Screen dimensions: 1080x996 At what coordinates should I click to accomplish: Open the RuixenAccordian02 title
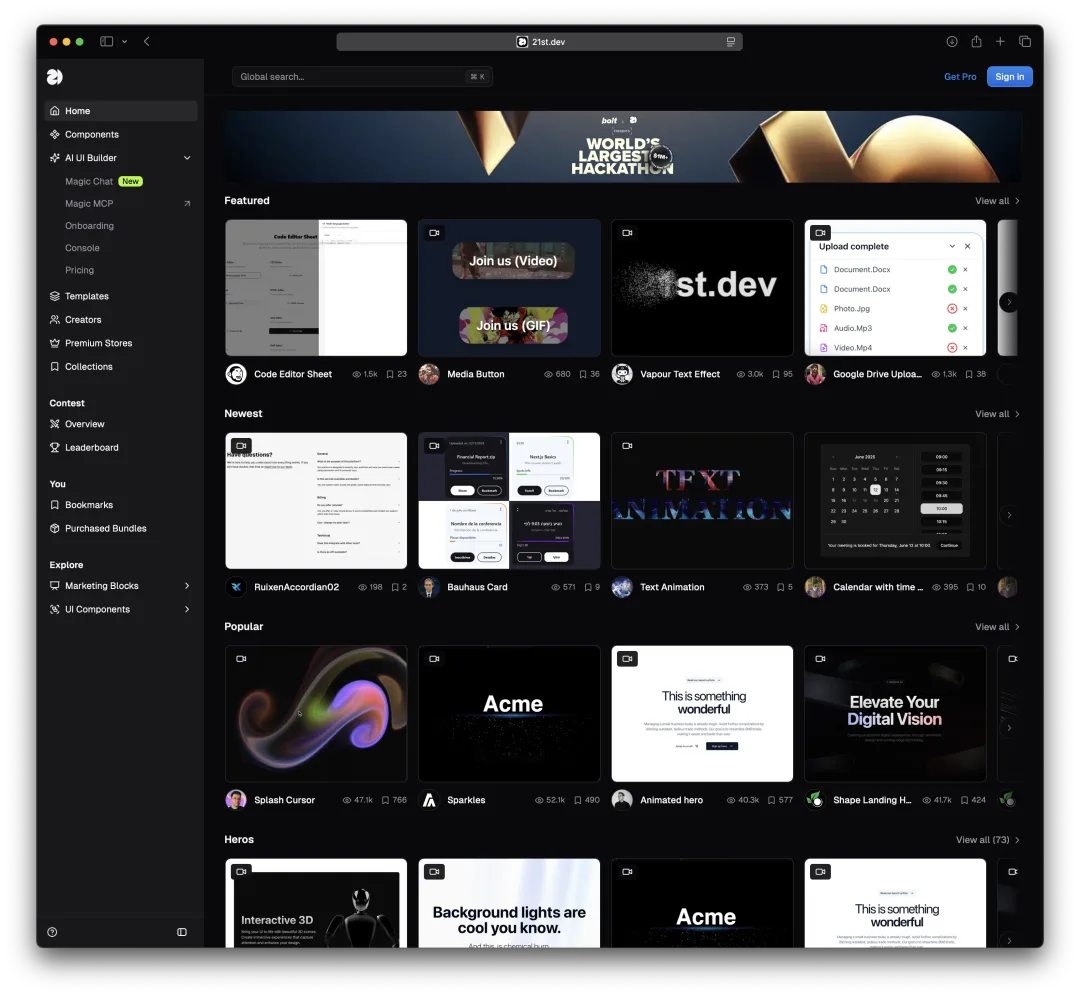296,587
